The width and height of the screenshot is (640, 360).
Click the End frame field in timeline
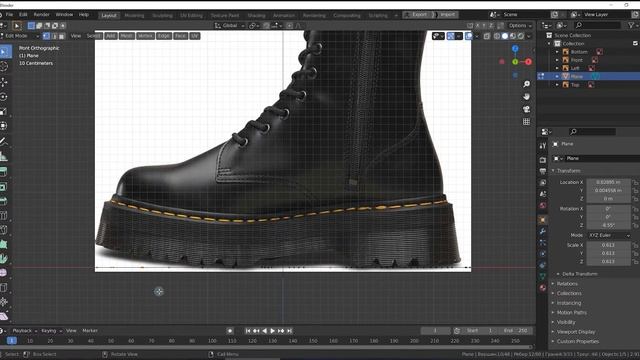point(516,331)
